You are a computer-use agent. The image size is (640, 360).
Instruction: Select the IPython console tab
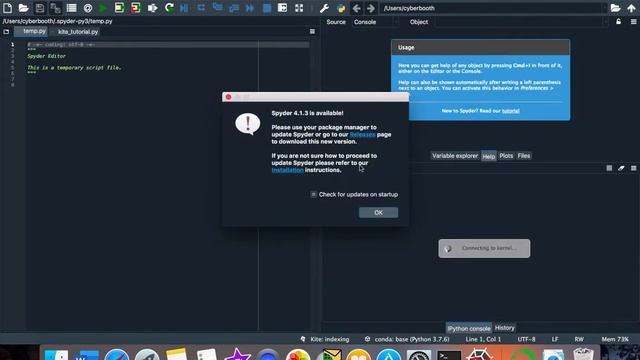(x=469, y=328)
